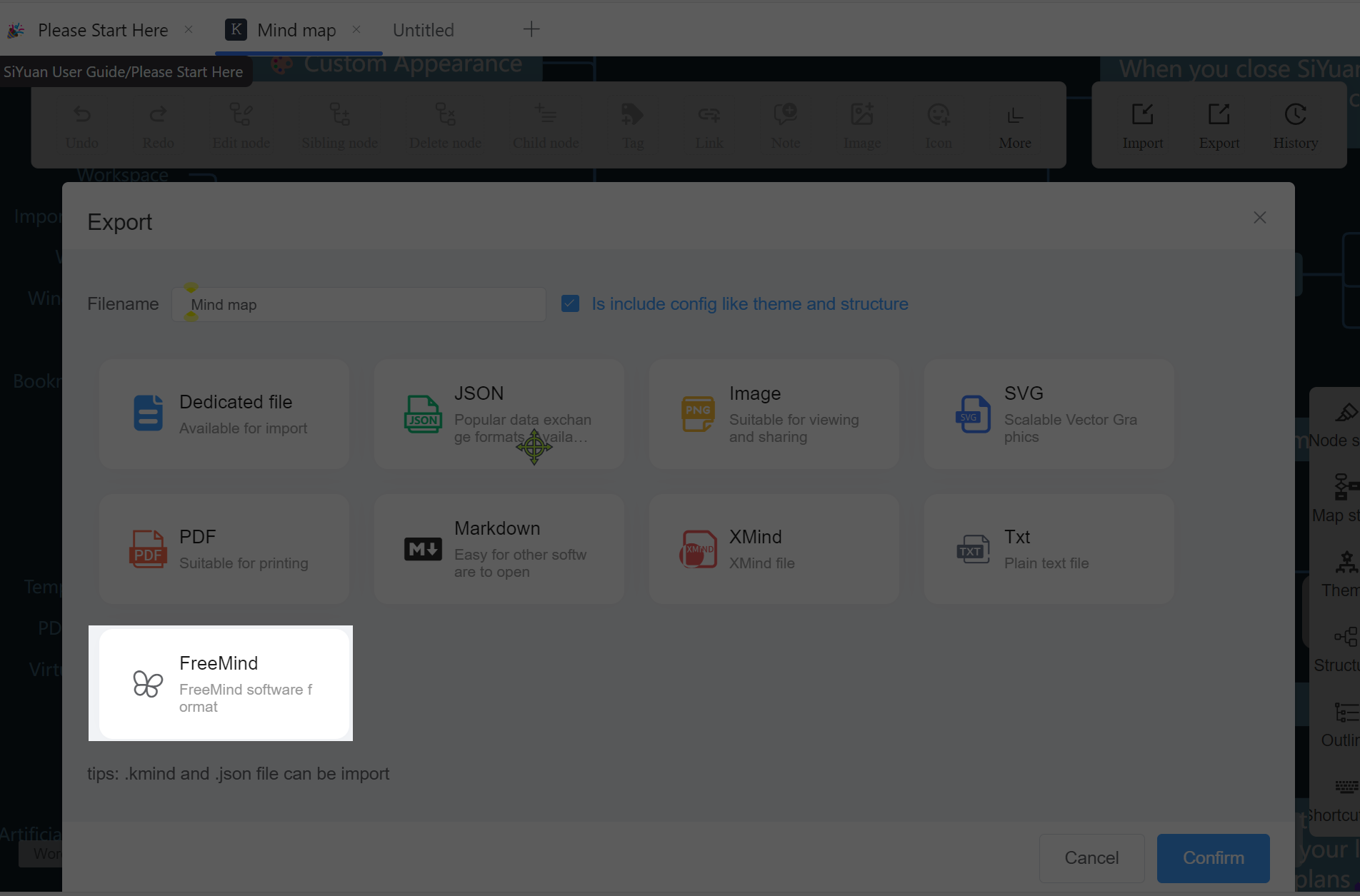Open the Untitled tab
This screenshot has width=1360, height=896.
[424, 30]
